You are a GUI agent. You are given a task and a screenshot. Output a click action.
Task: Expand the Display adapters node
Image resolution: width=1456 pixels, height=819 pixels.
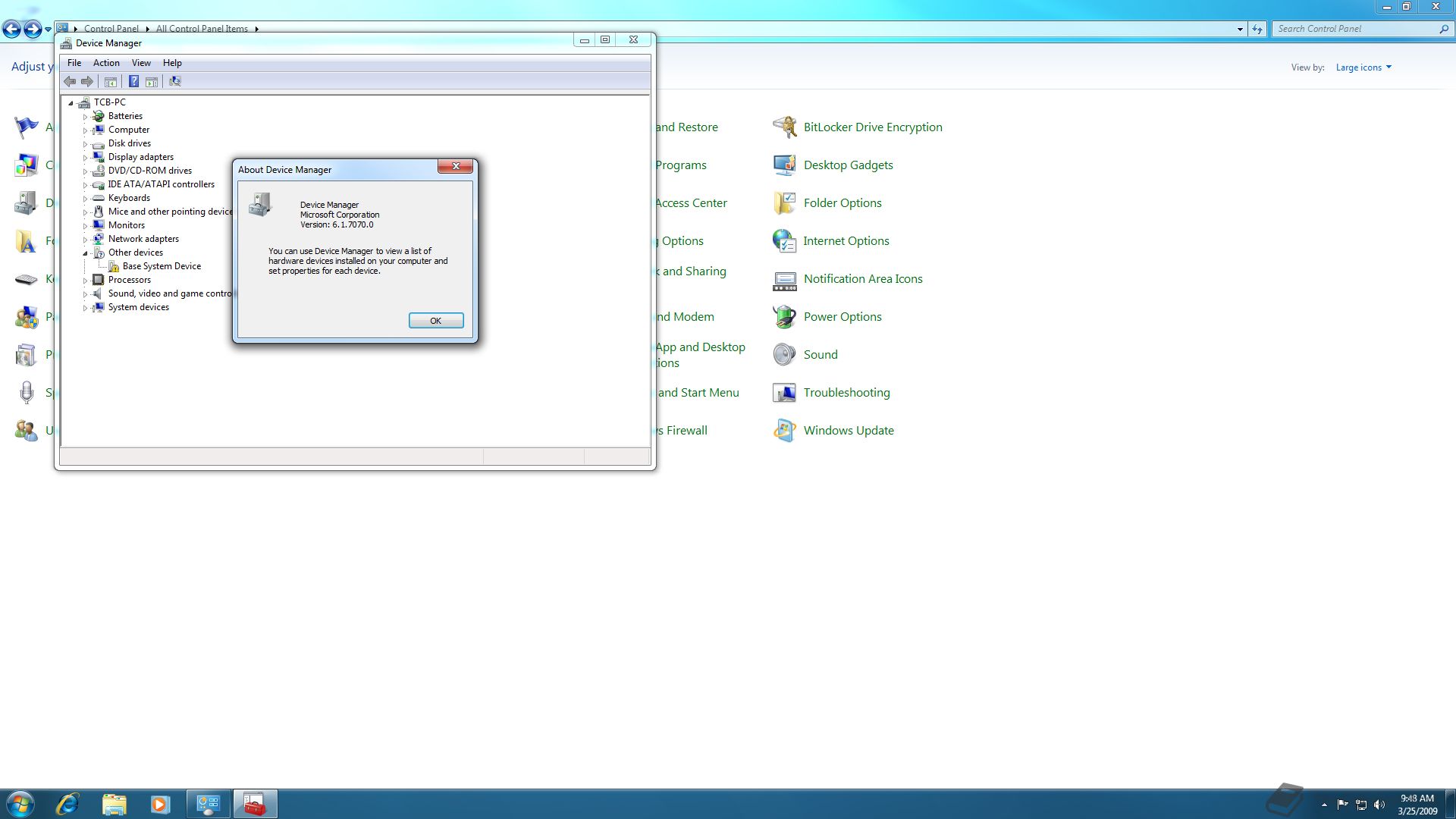85,158
